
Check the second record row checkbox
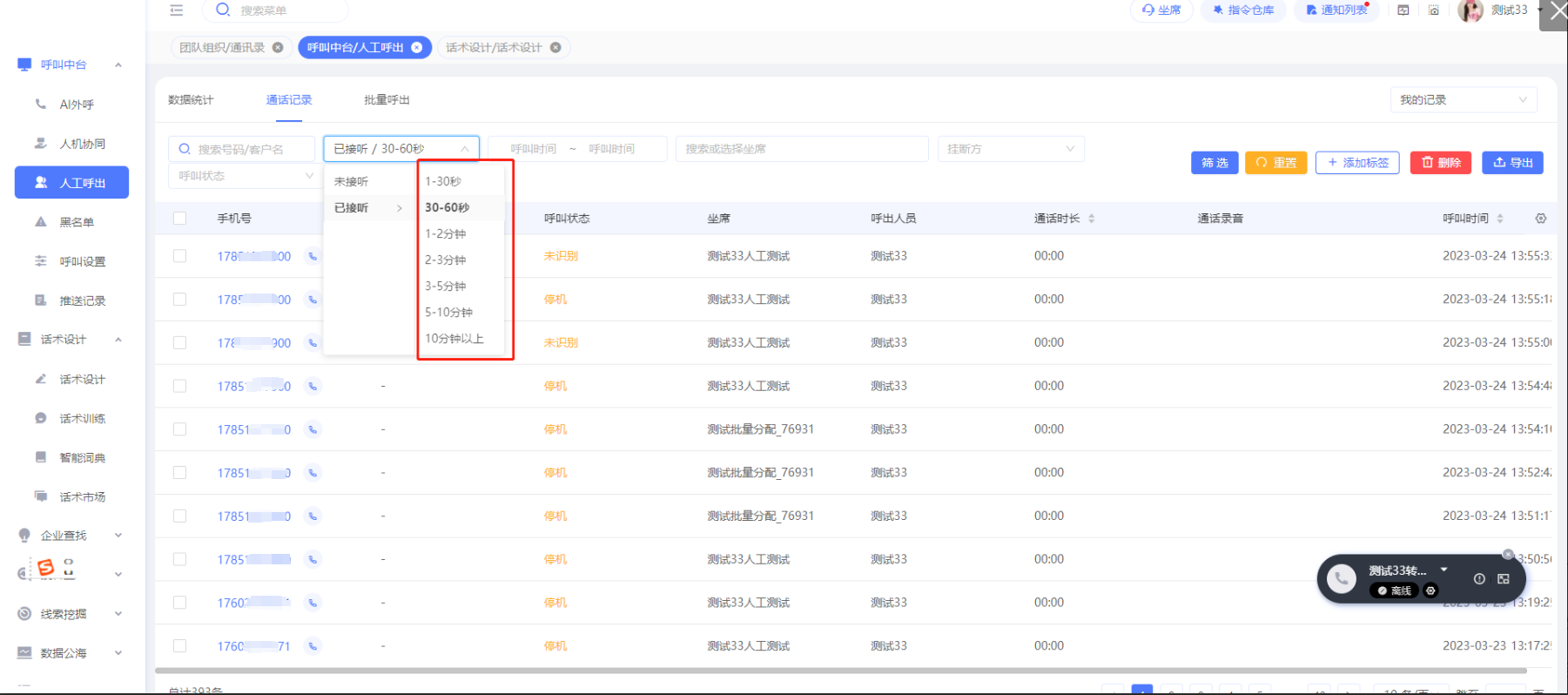(x=179, y=300)
